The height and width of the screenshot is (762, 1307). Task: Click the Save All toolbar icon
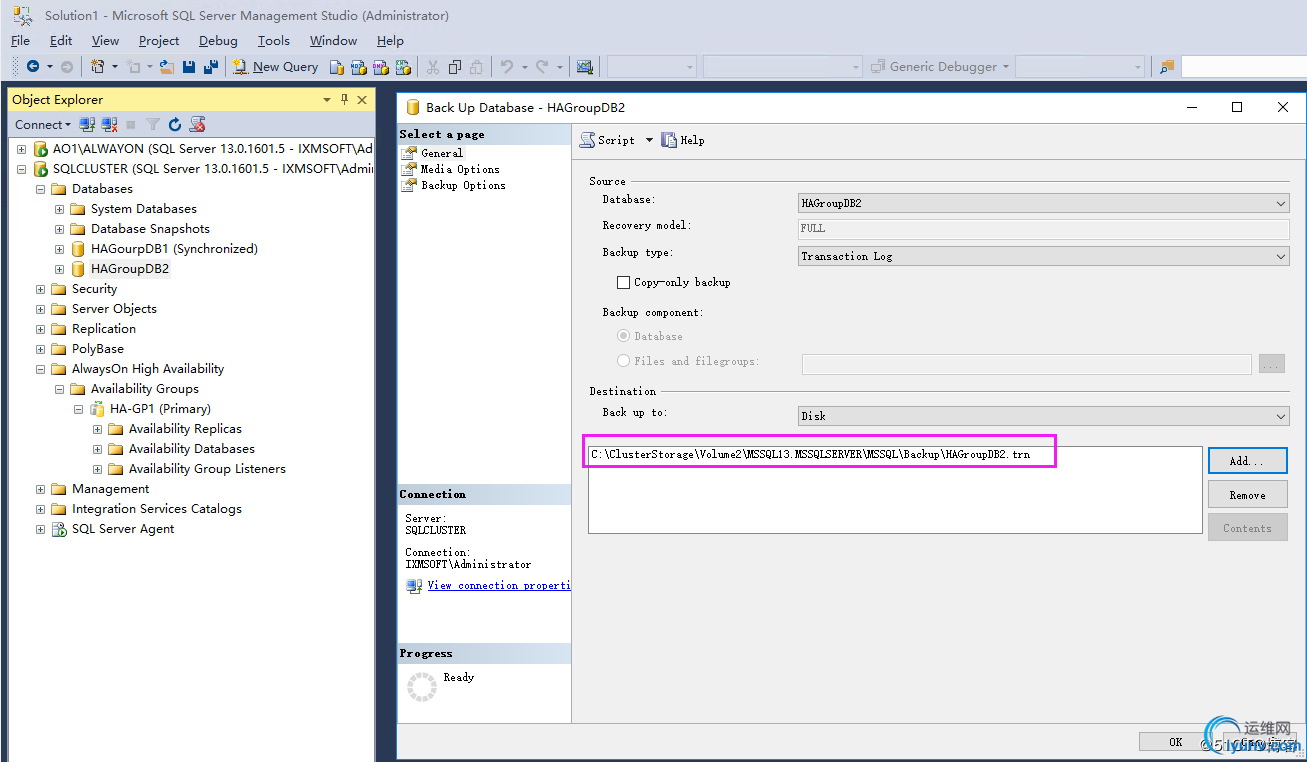point(210,67)
